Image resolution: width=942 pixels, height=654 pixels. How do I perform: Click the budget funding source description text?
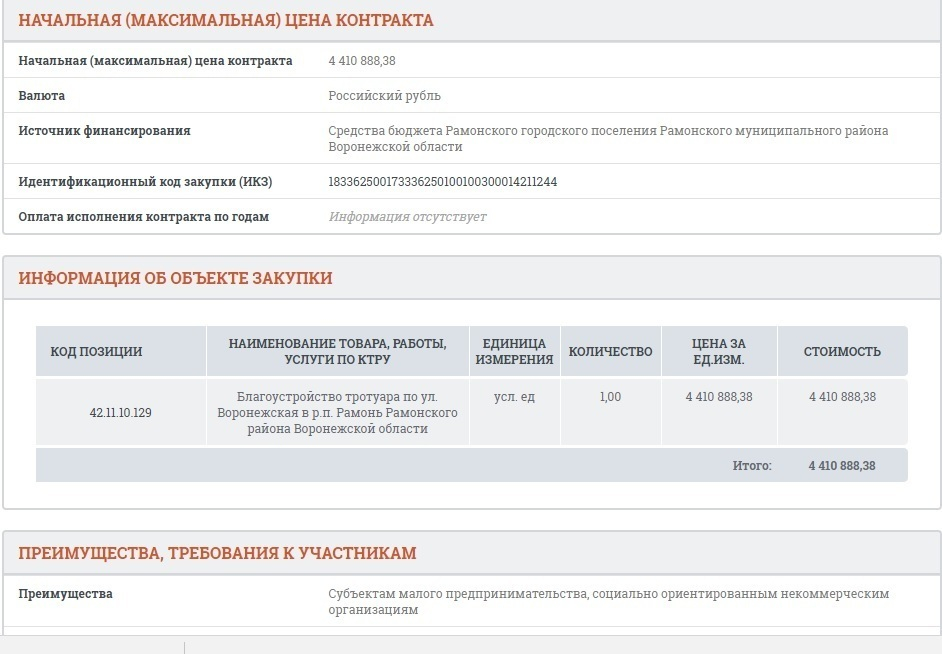click(x=607, y=138)
